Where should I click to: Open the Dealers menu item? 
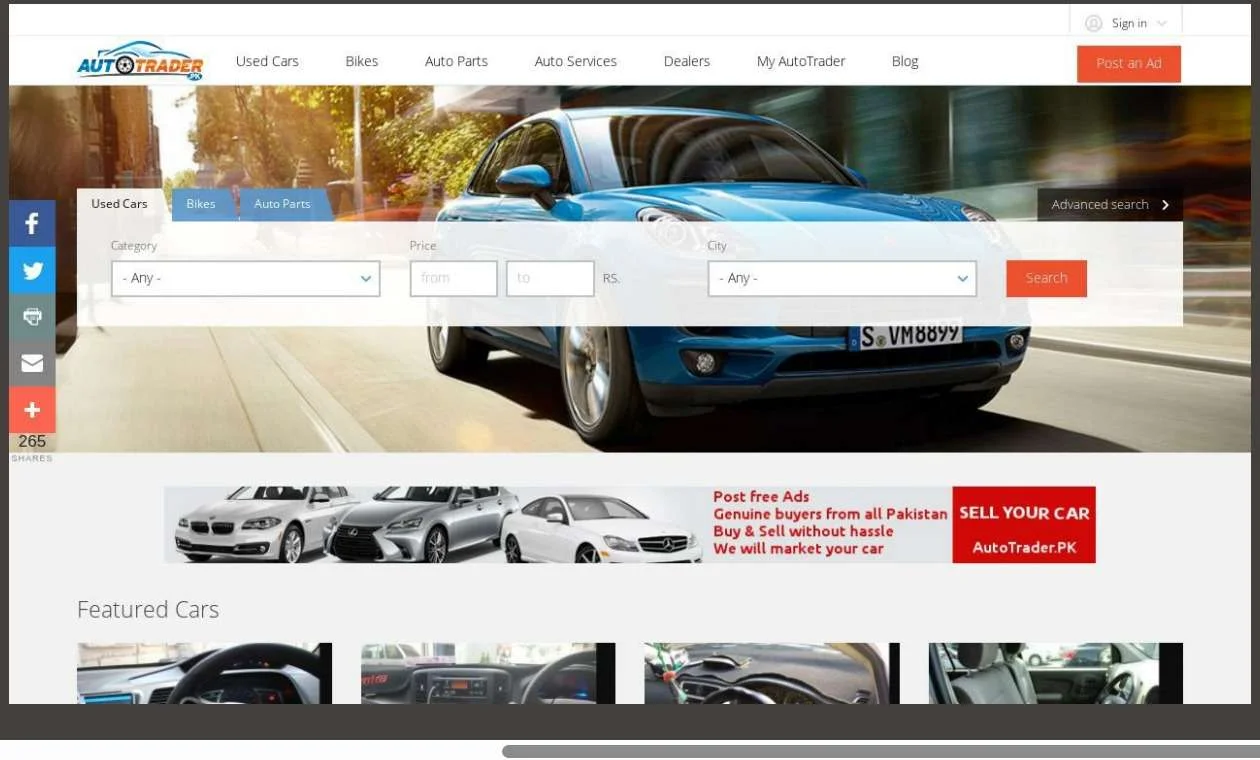click(x=686, y=62)
